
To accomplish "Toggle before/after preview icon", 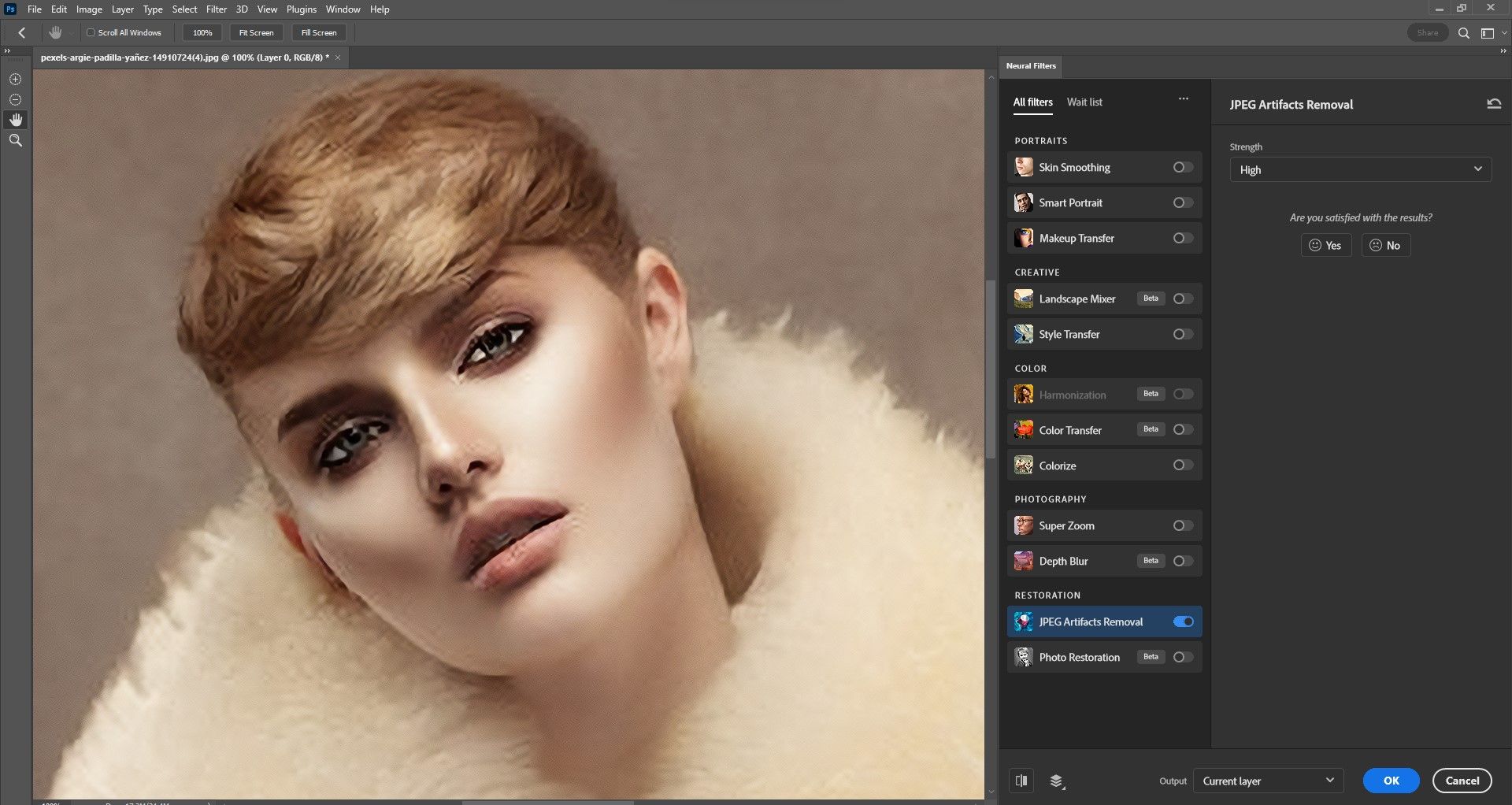I will point(1021,781).
